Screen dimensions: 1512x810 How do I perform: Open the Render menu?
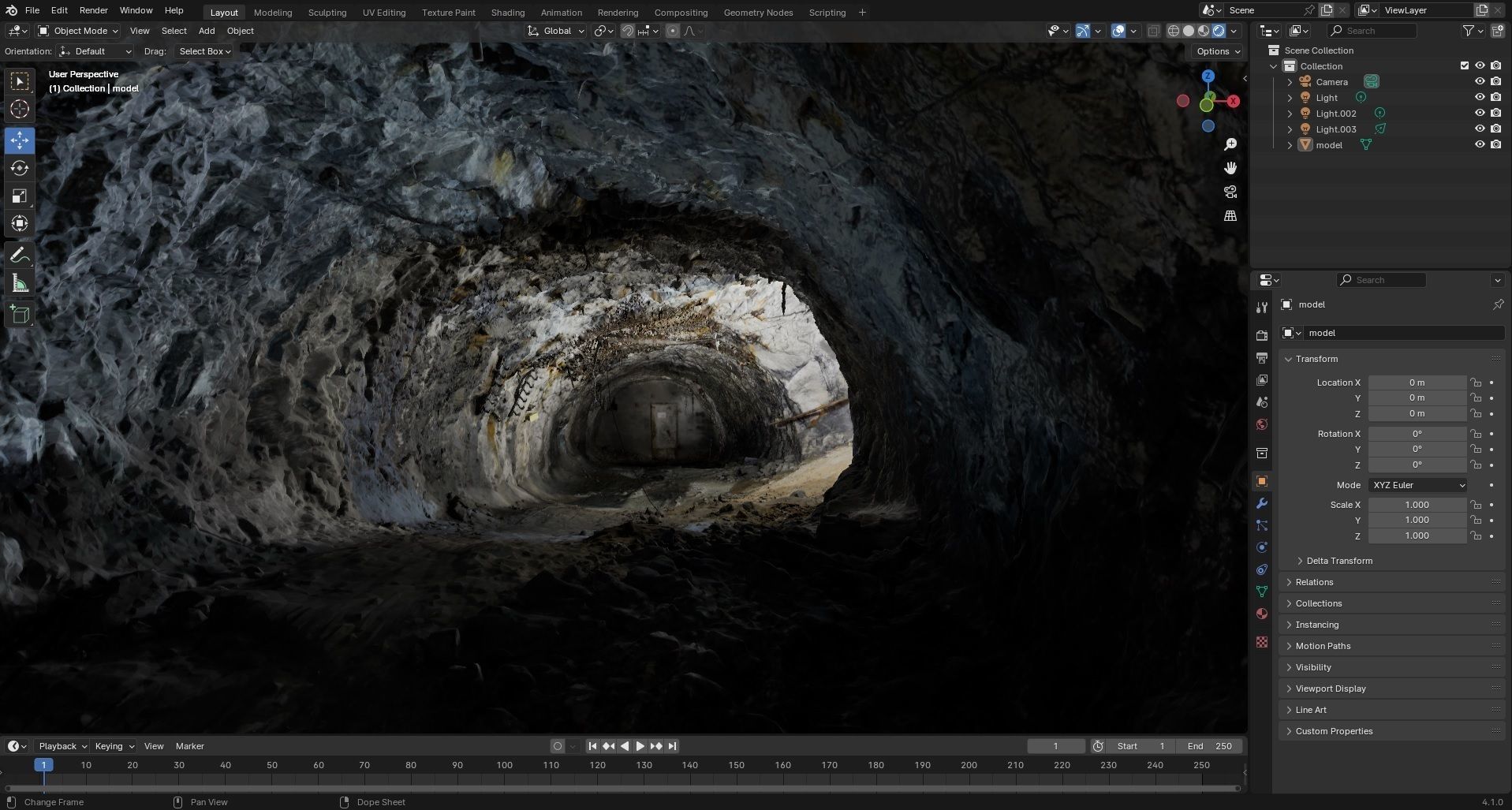[94, 10]
